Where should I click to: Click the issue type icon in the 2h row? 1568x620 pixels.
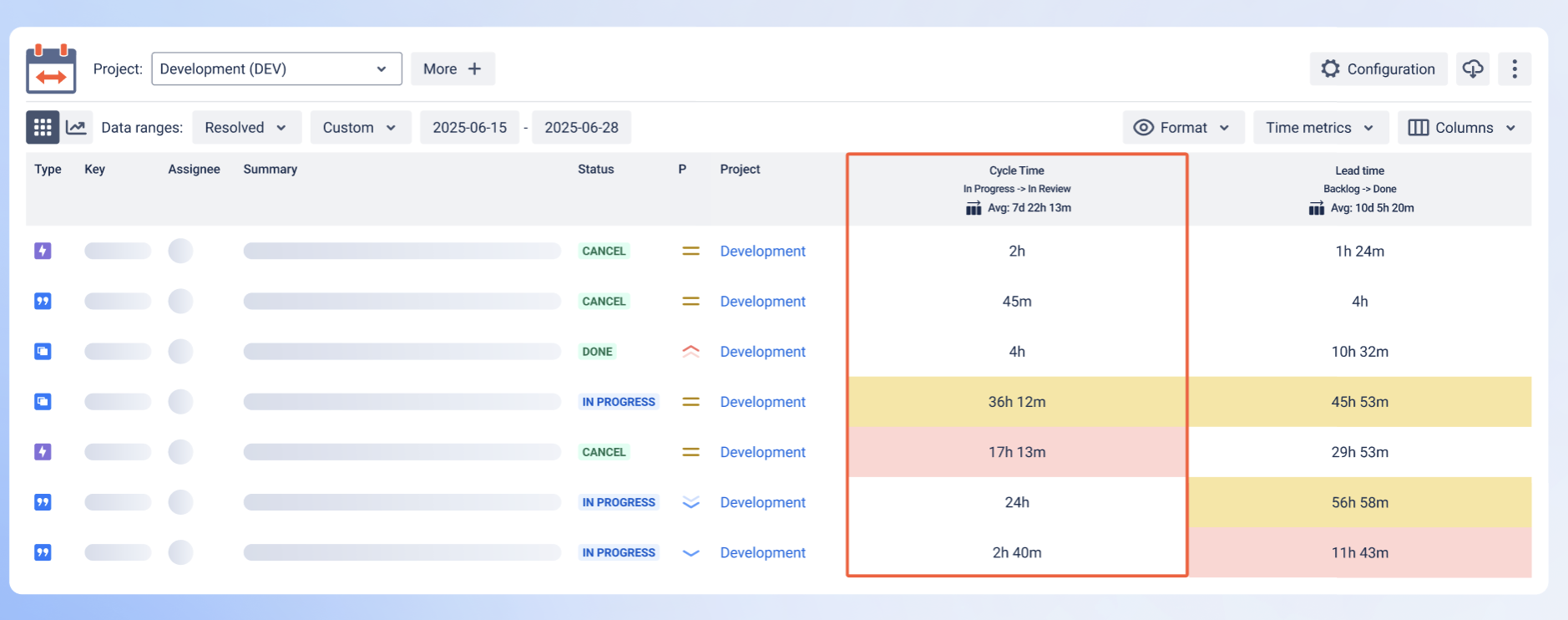pyautogui.click(x=43, y=251)
